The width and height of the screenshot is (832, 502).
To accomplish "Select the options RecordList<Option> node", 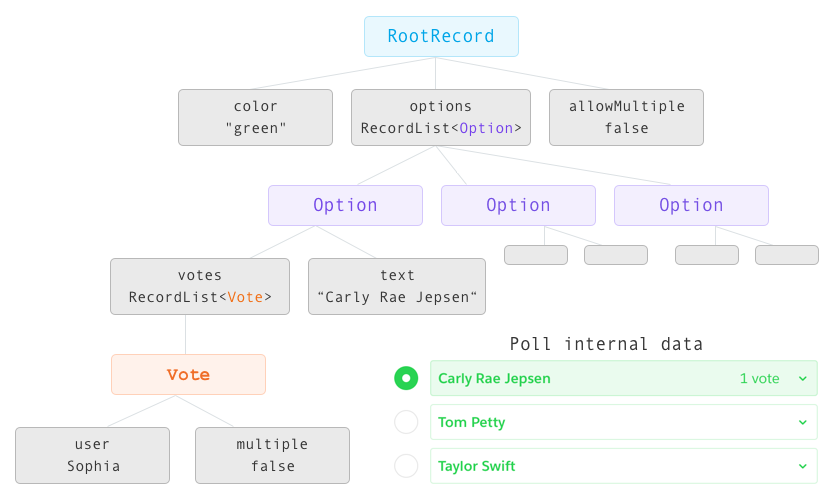I will 441,117.
